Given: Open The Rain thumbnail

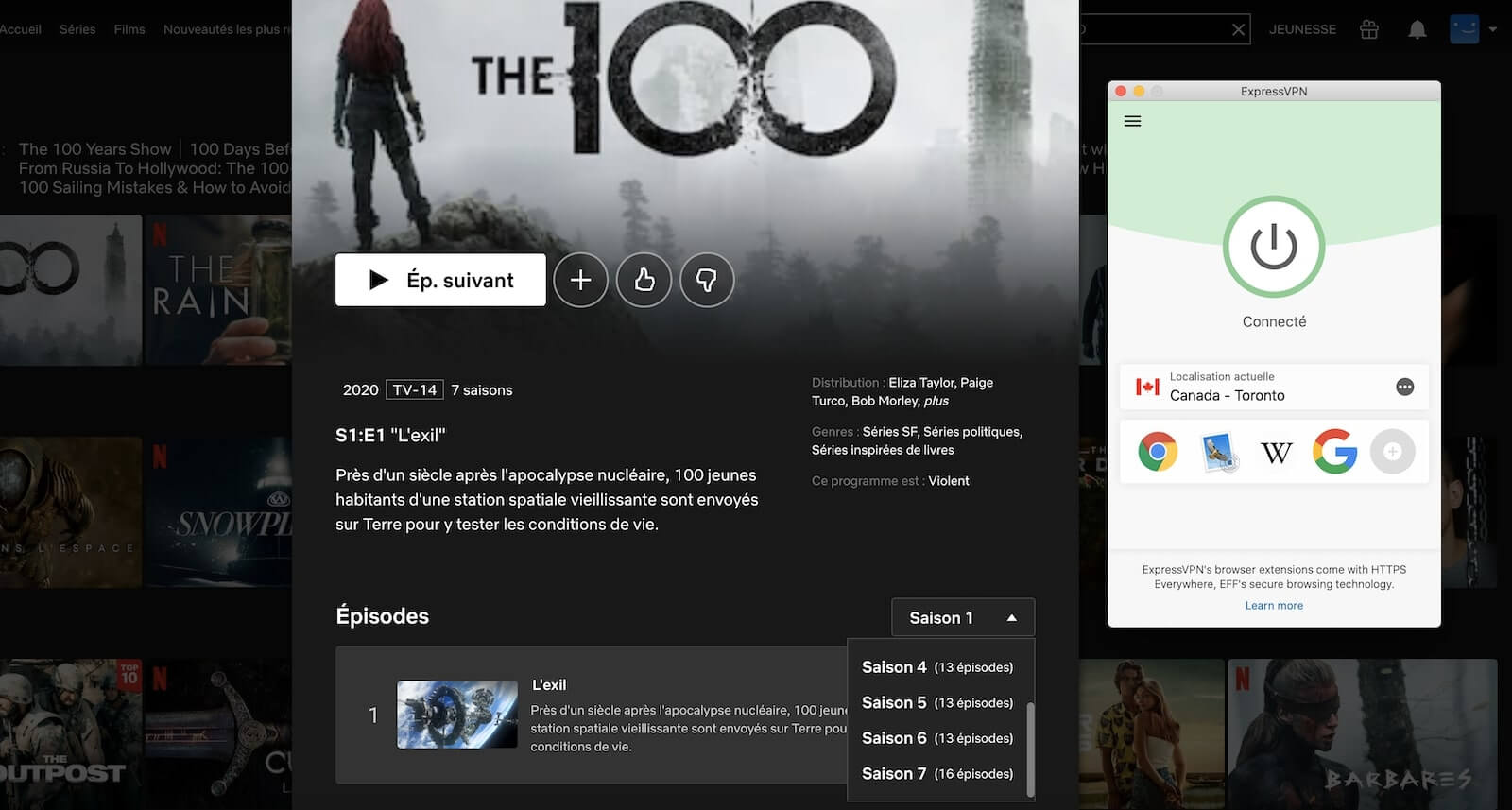Looking at the screenshot, I should [218, 290].
